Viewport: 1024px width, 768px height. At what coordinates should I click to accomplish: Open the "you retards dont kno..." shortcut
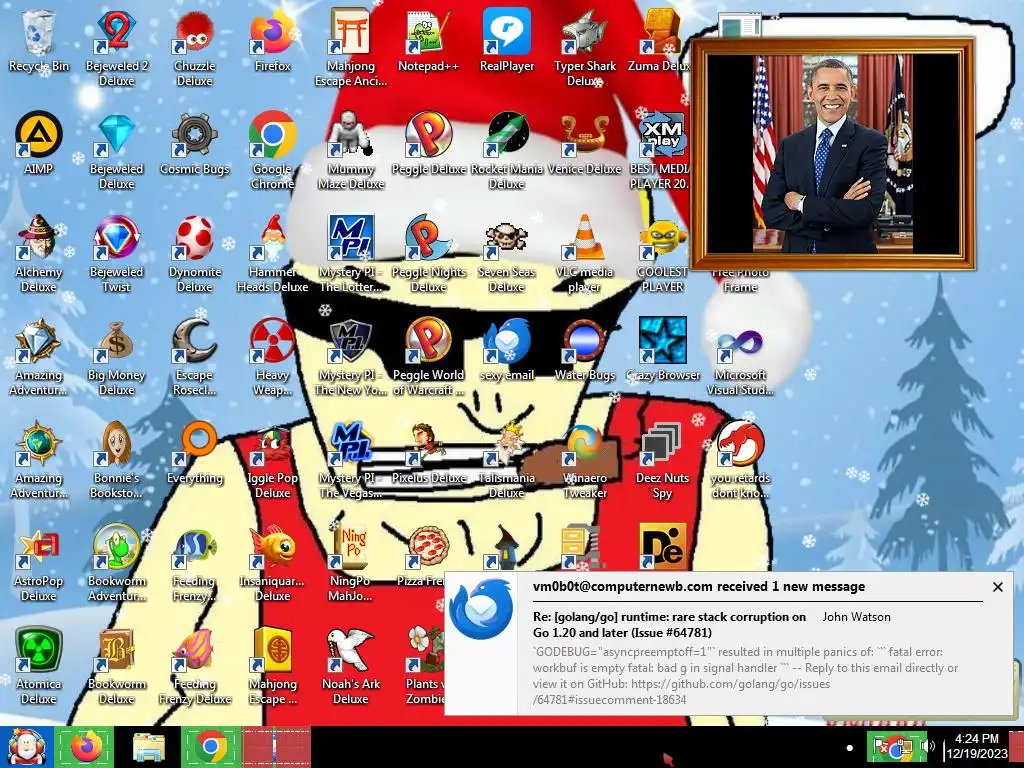tap(740, 460)
